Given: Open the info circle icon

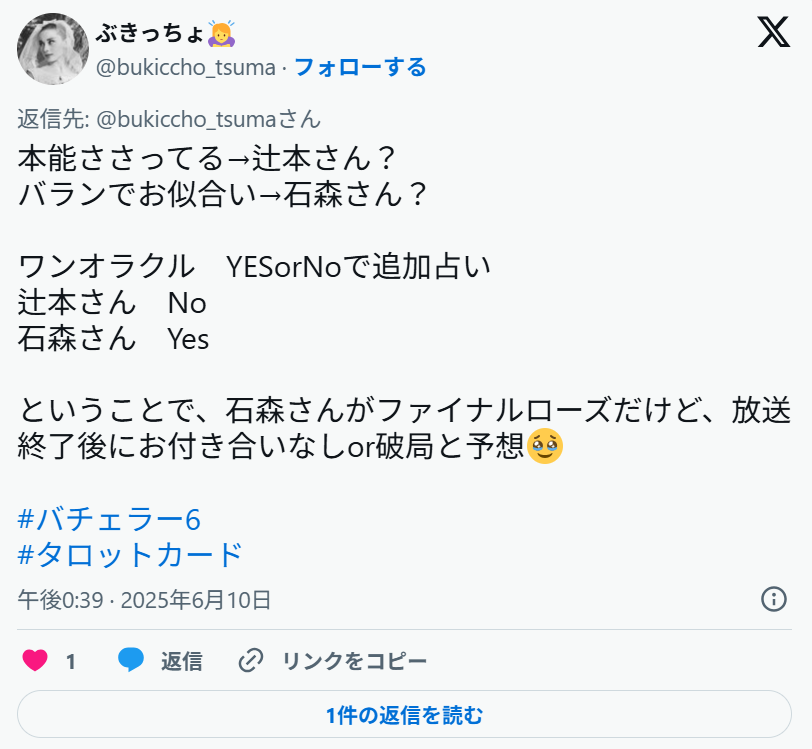Looking at the screenshot, I should [x=773, y=599].
